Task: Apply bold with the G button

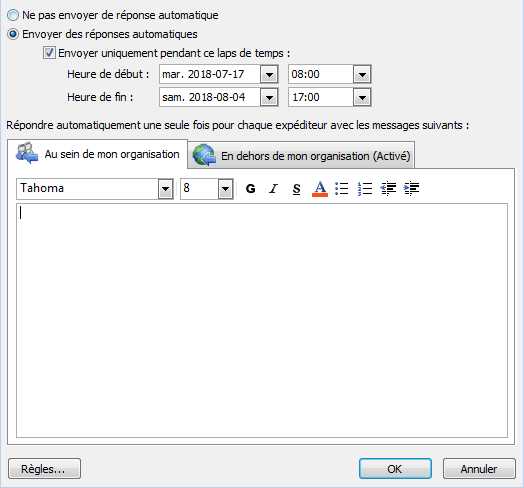Action: pyautogui.click(x=250, y=189)
